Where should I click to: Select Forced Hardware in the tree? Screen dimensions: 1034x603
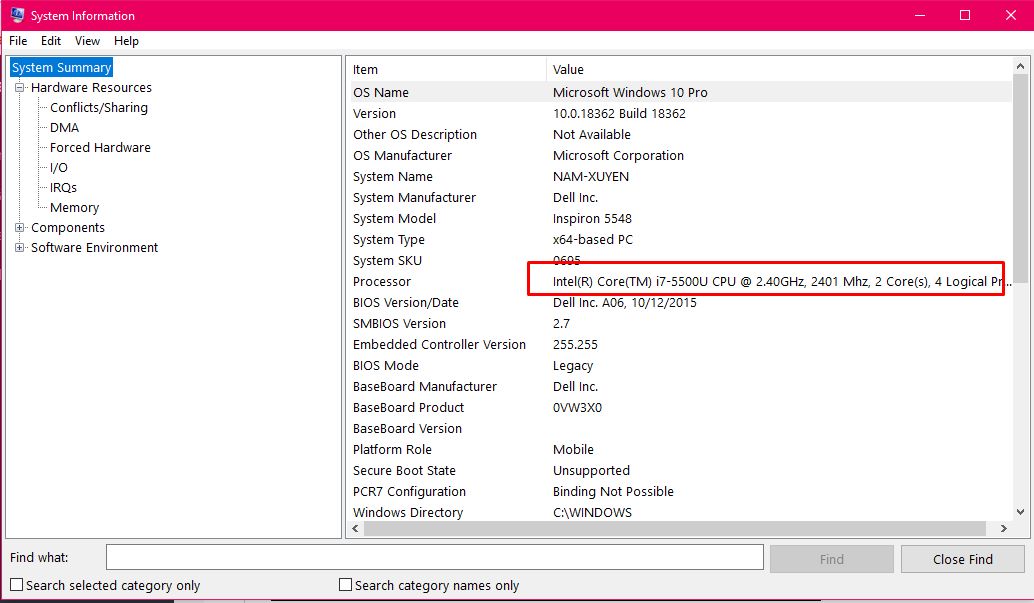[100, 147]
